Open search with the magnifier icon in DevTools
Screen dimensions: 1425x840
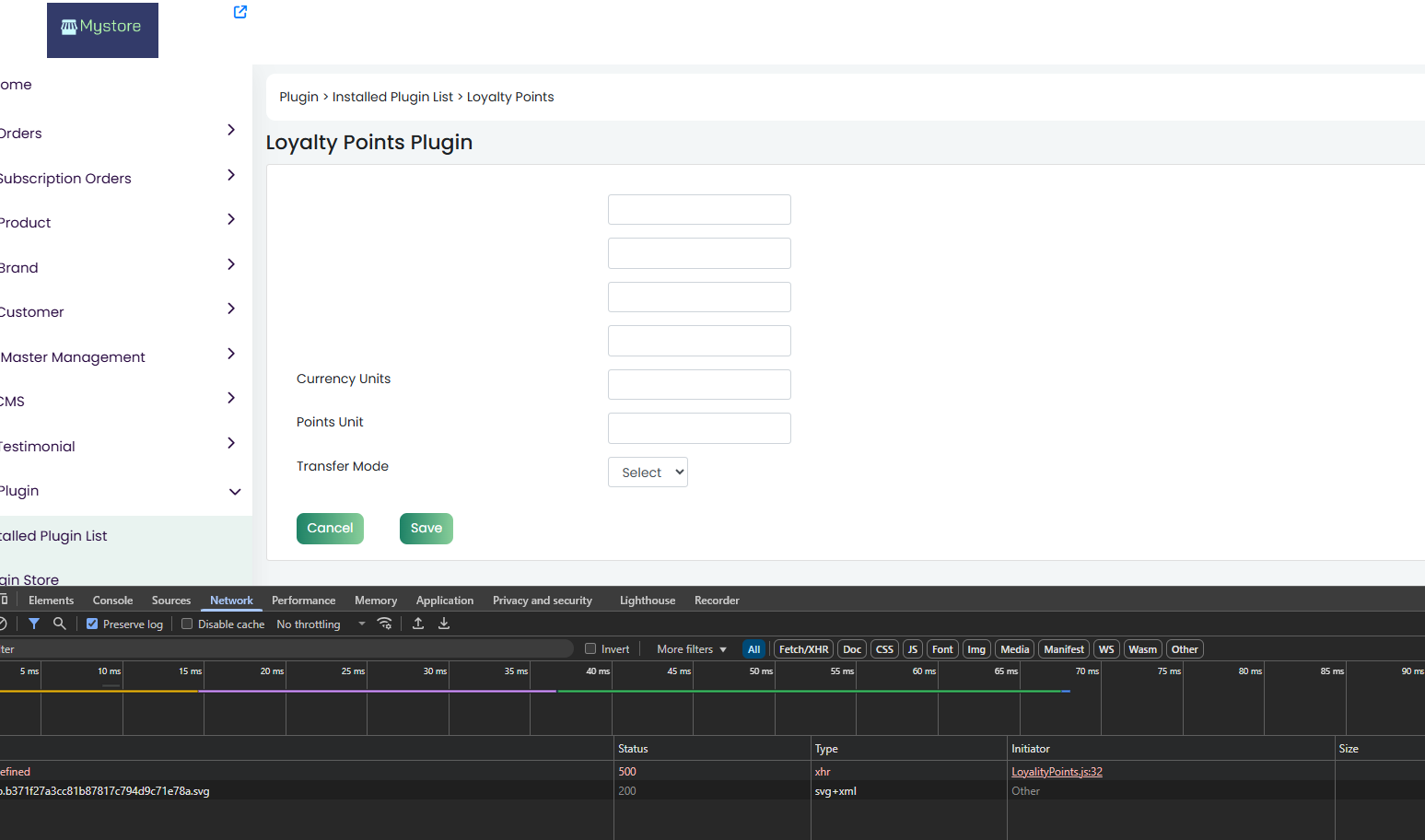(60, 624)
